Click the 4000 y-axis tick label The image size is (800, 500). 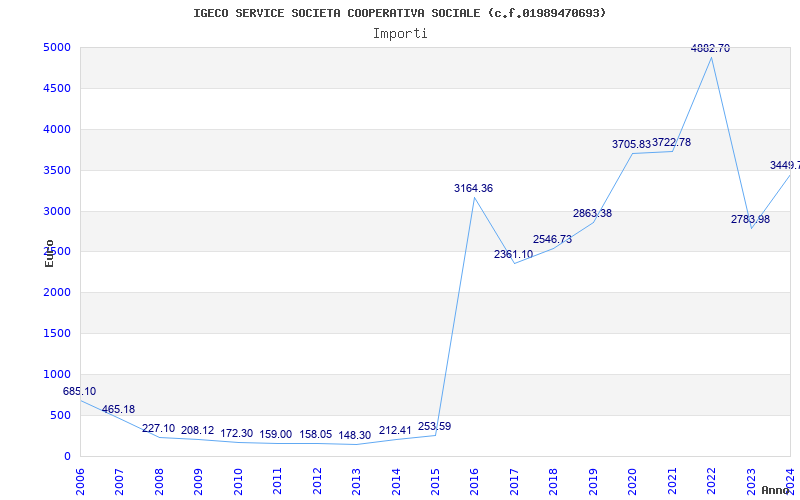57,130
